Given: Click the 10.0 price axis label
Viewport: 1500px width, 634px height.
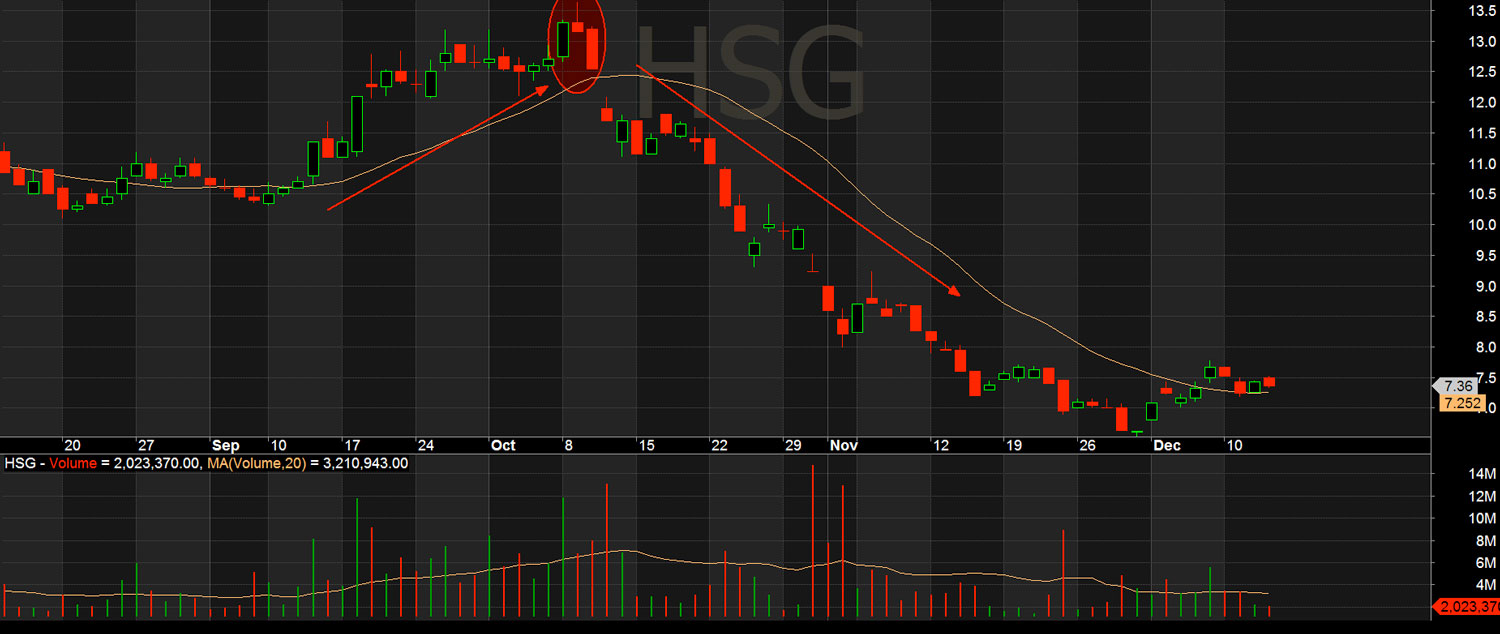Looking at the screenshot, I should point(1481,225).
